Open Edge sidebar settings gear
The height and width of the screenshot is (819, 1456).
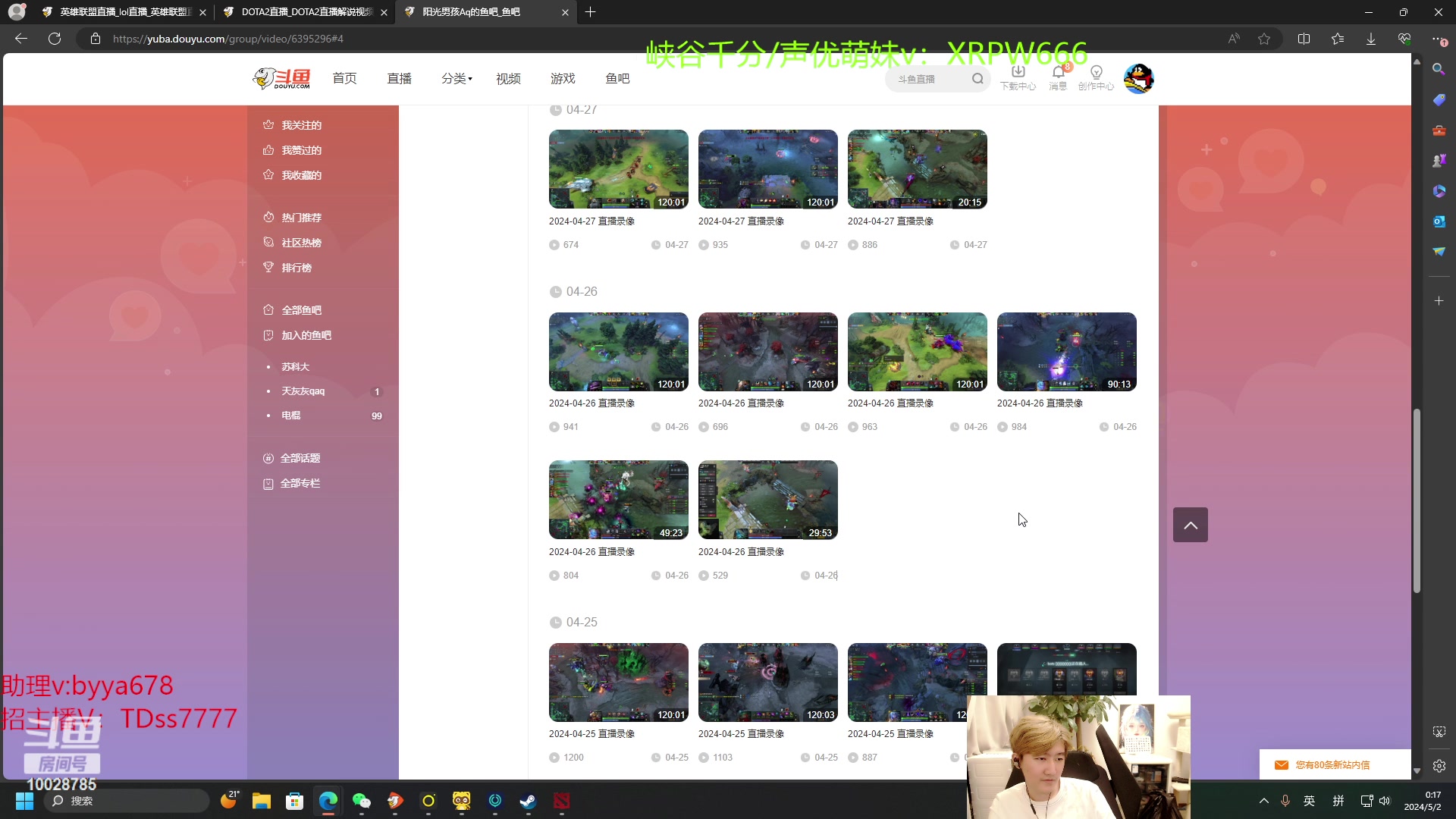[x=1439, y=766]
